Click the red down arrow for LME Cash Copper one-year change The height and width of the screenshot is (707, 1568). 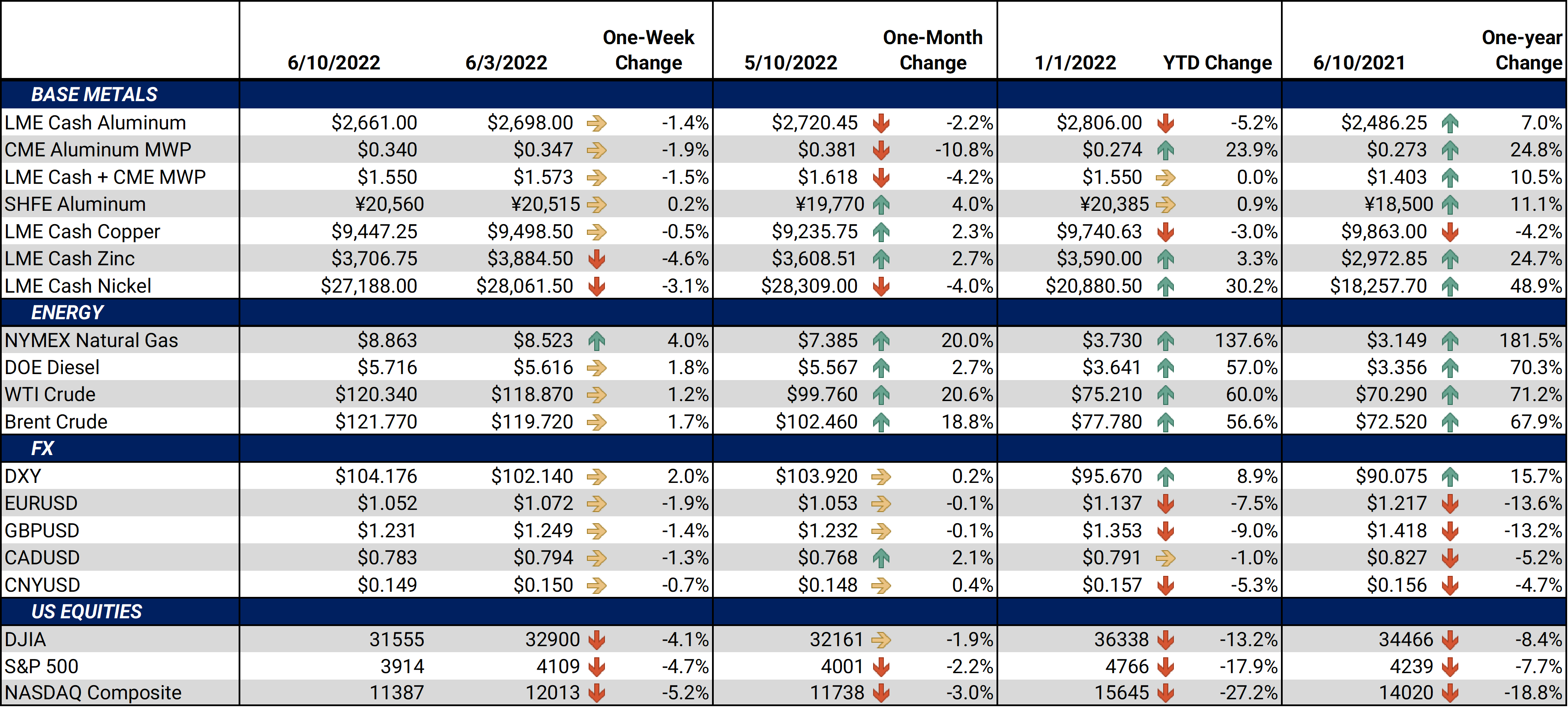pyautogui.click(x=1450, y=232)
